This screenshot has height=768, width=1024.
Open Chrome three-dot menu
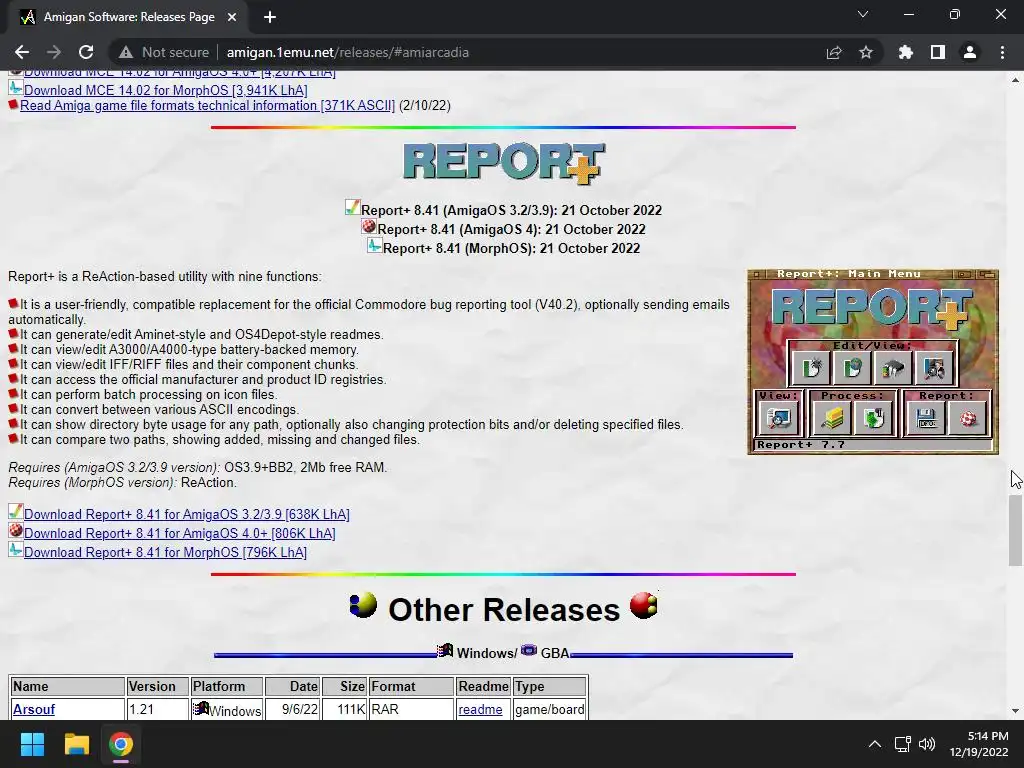pyautogui.click(x=1002, y=52)
